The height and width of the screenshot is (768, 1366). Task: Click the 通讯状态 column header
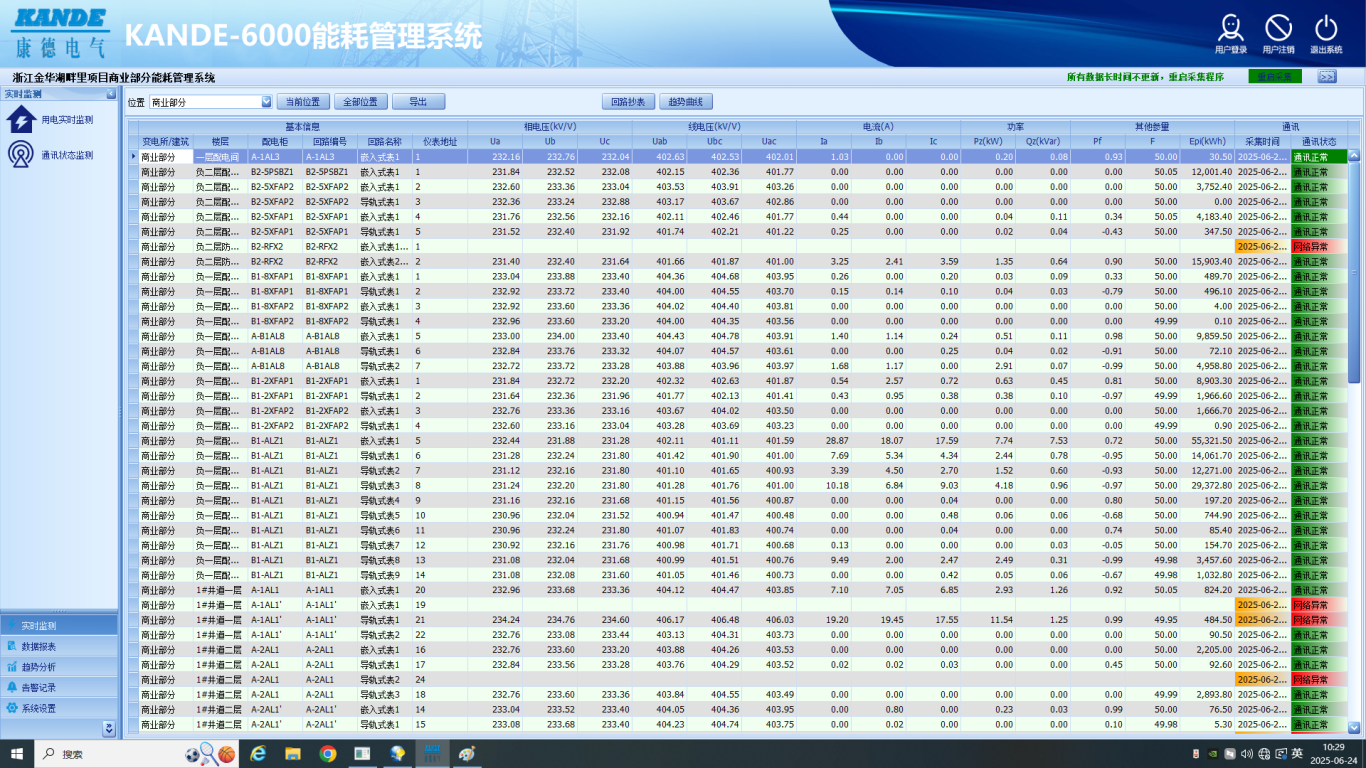tap(1319, 142)
